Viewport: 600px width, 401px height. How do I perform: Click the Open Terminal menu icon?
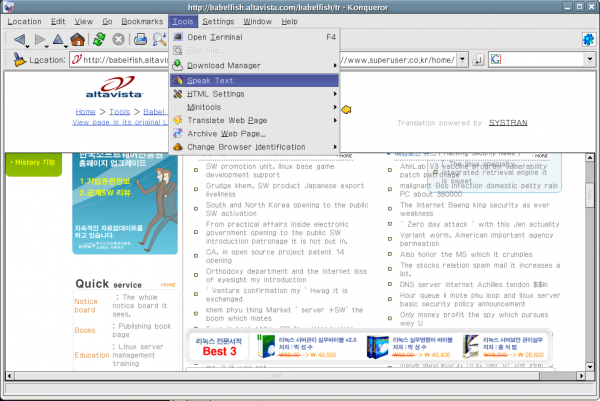pos(178,37)
